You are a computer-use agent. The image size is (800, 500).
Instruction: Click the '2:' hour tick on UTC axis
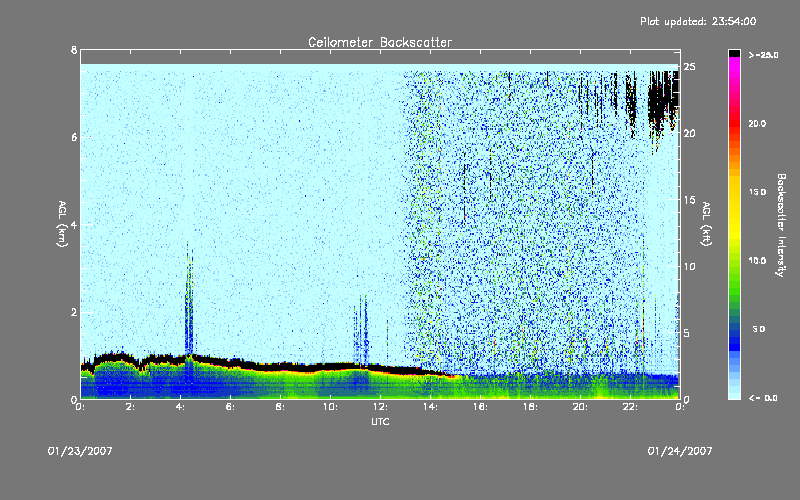click(131, 407)
